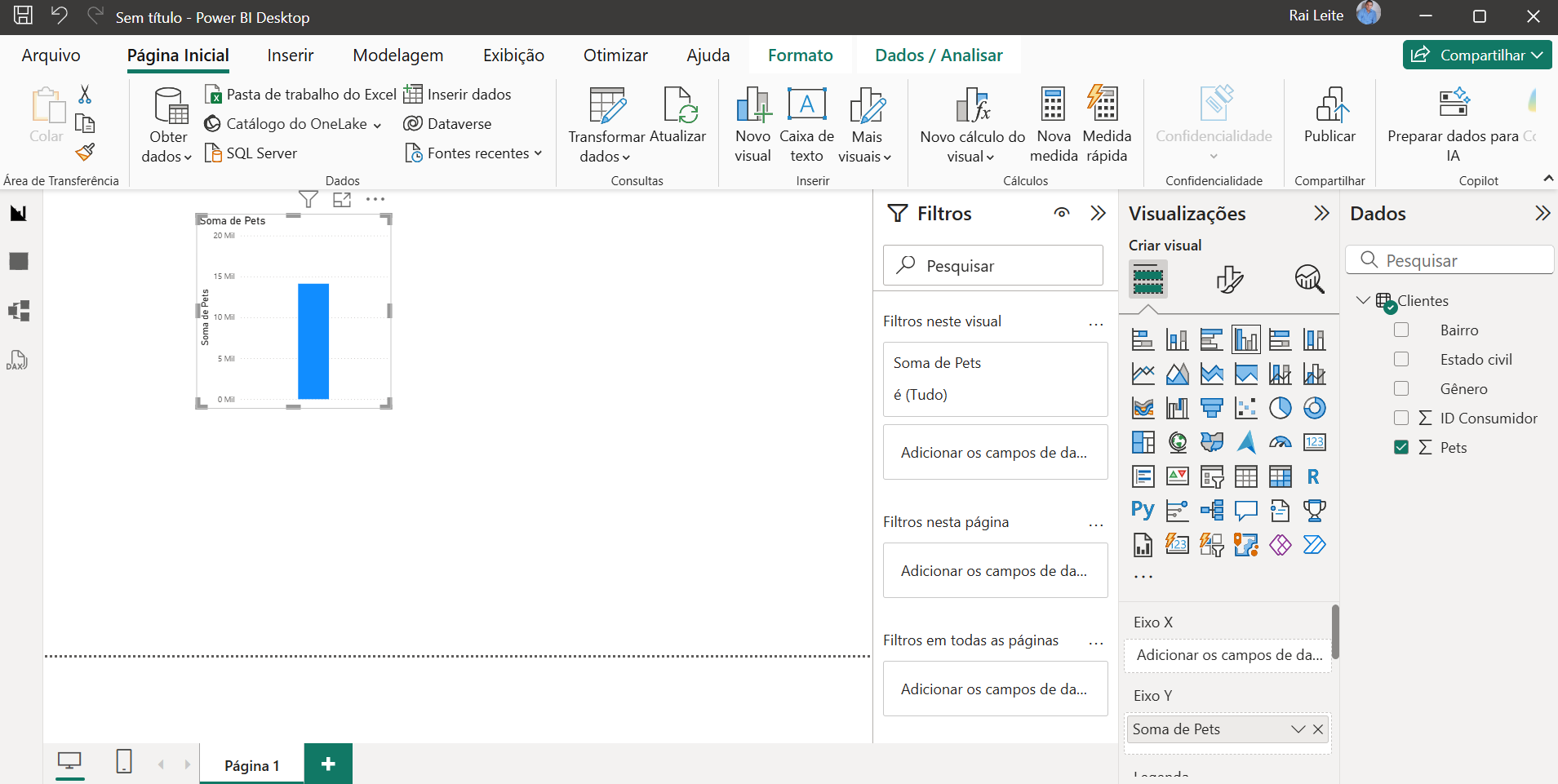
Task: Click the Compartilhar button
Action: 1476,55
